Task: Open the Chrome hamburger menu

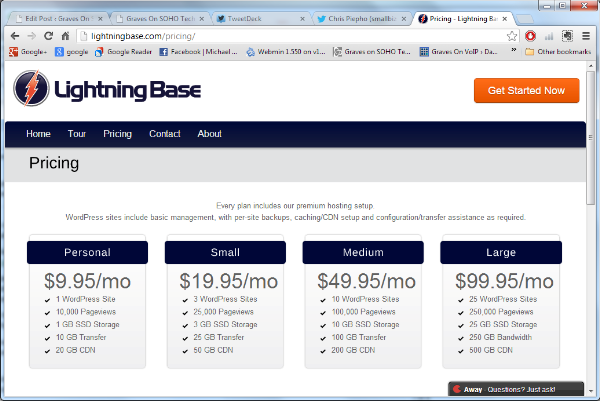Action: [586, 36]
